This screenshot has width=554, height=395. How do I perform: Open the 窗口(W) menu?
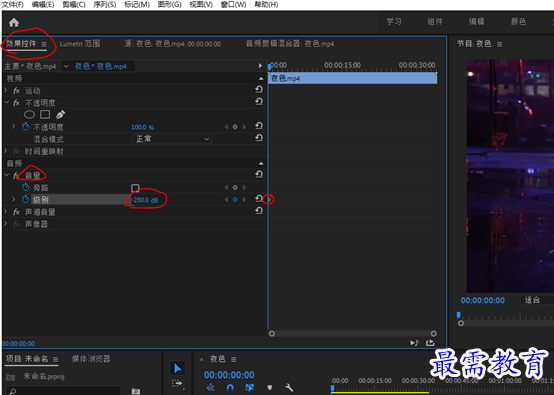tap(233, 5)
